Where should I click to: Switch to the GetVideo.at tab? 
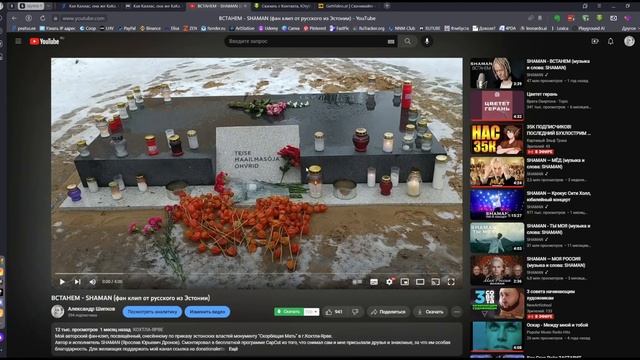pos(346,6)
